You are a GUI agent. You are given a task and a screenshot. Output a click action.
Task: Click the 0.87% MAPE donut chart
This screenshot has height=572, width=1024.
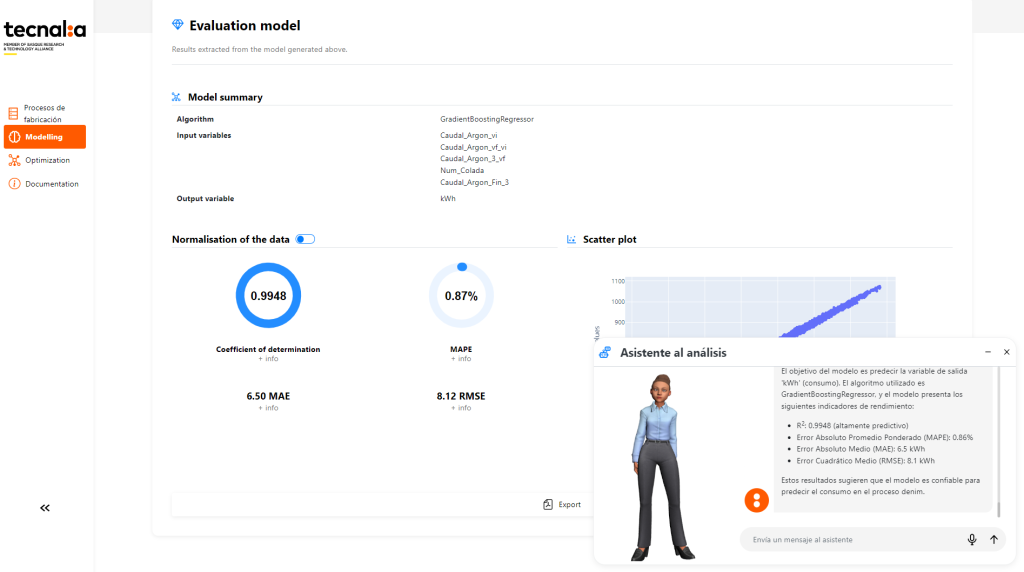(461, 296)
